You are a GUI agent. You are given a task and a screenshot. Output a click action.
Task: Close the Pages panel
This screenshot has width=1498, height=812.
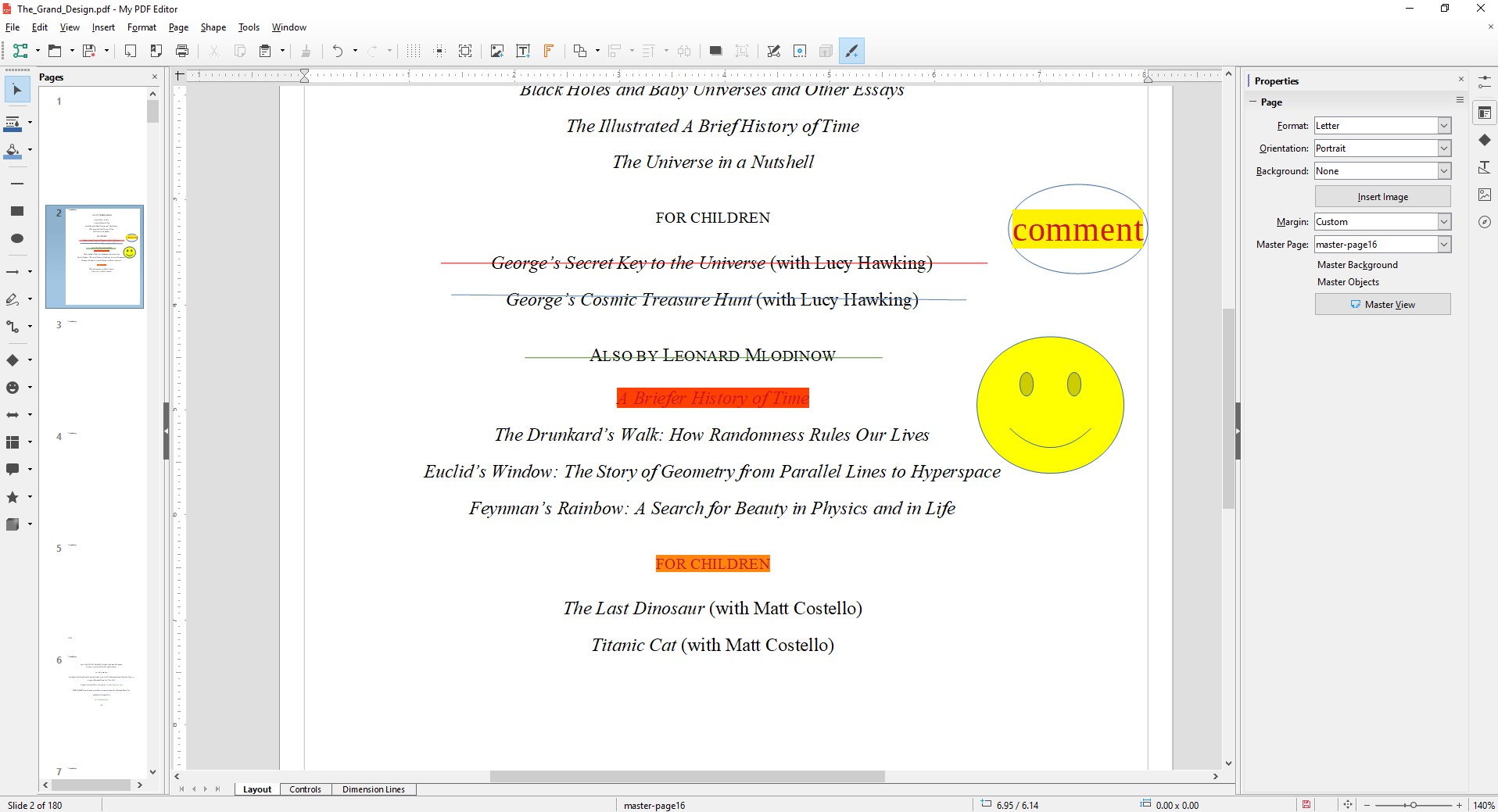click(154, 77)
